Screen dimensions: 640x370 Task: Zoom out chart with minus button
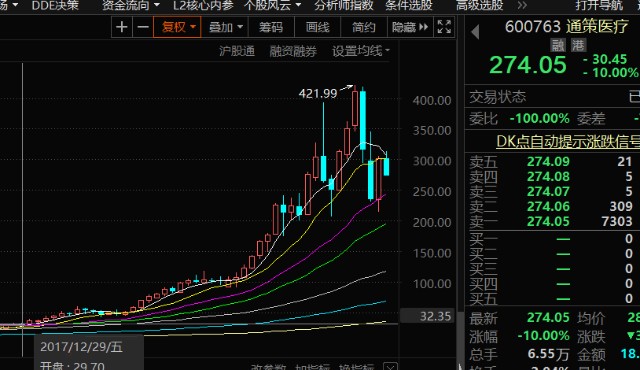point(142,27)
